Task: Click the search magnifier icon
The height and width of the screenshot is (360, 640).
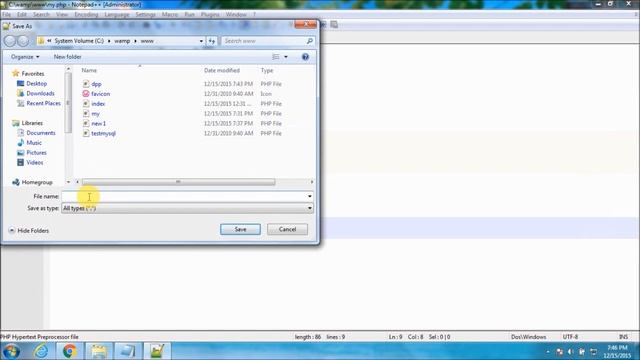Action: tap(310, 41)
